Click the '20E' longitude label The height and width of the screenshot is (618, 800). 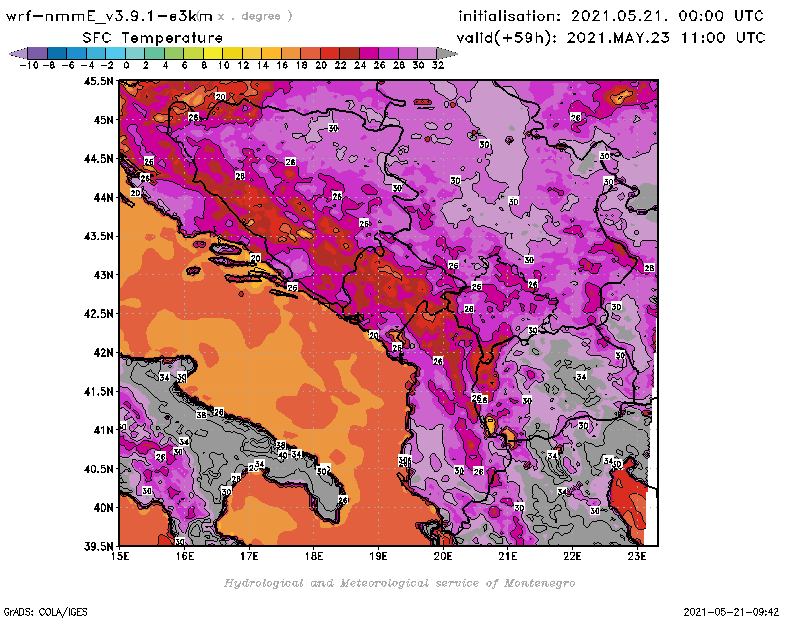443,556
